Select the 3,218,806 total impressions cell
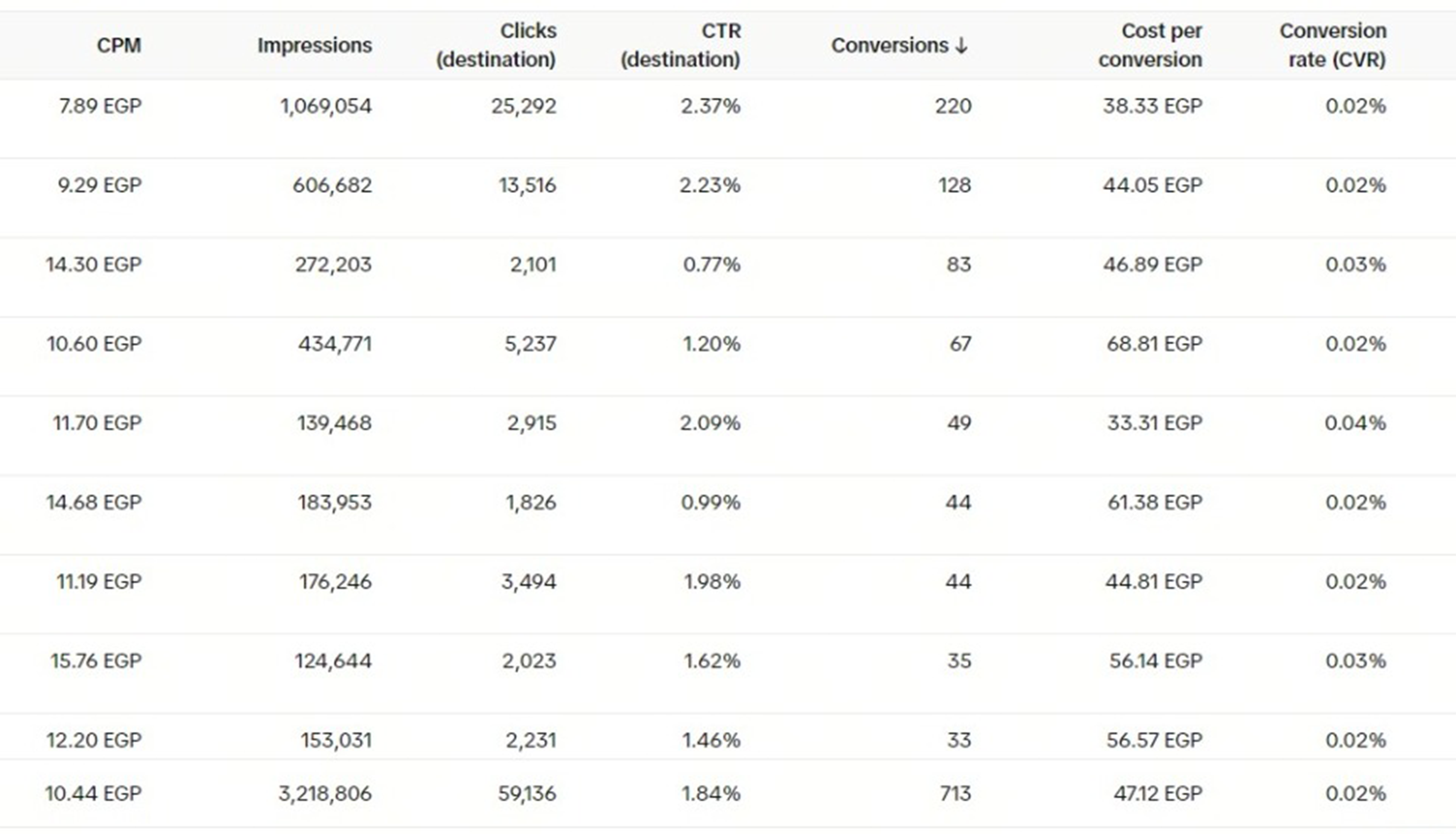 (x=325, y=793)
